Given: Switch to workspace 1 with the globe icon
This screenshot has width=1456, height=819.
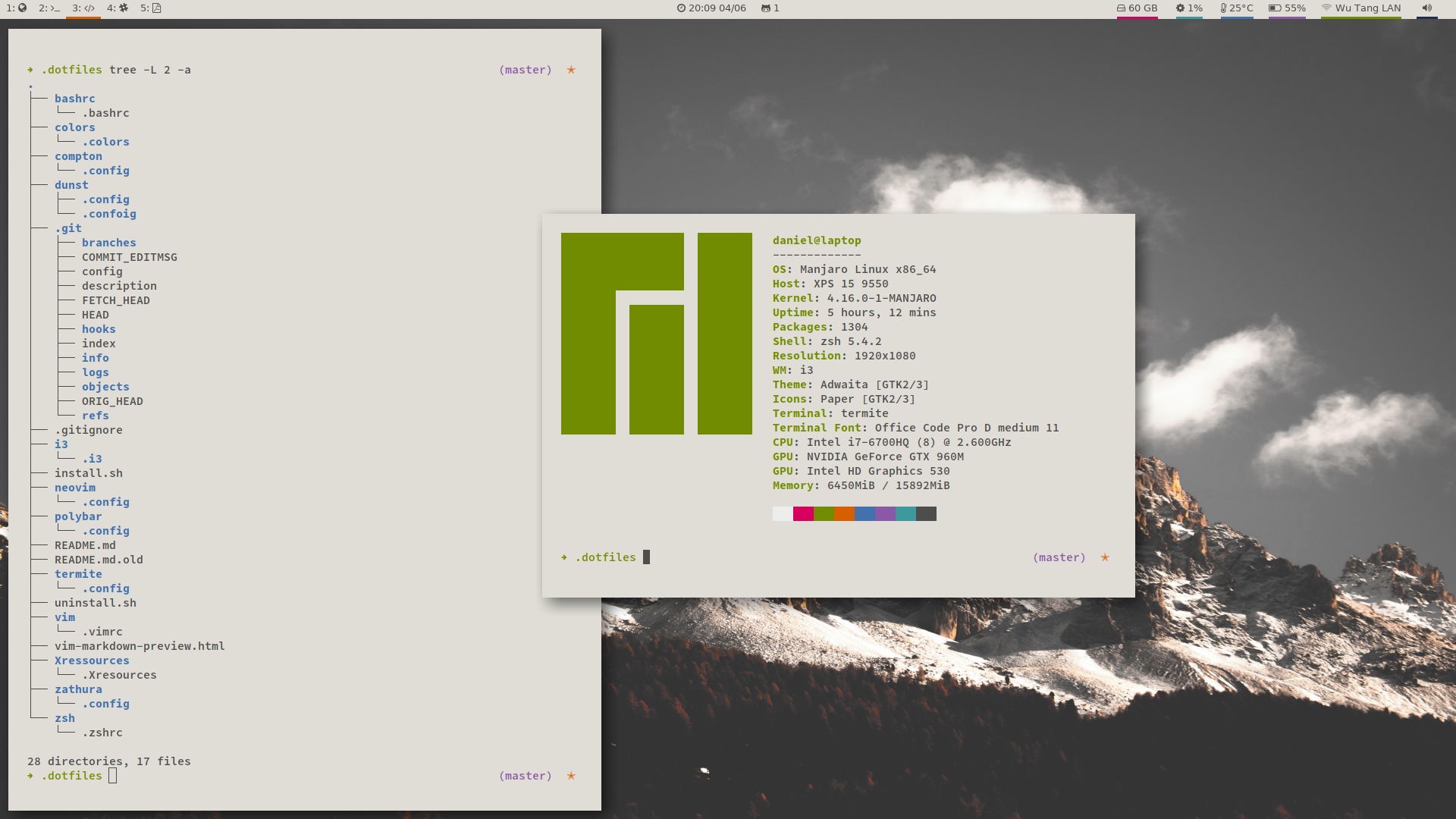Looking at the screenshot, I should pos(17,8).
